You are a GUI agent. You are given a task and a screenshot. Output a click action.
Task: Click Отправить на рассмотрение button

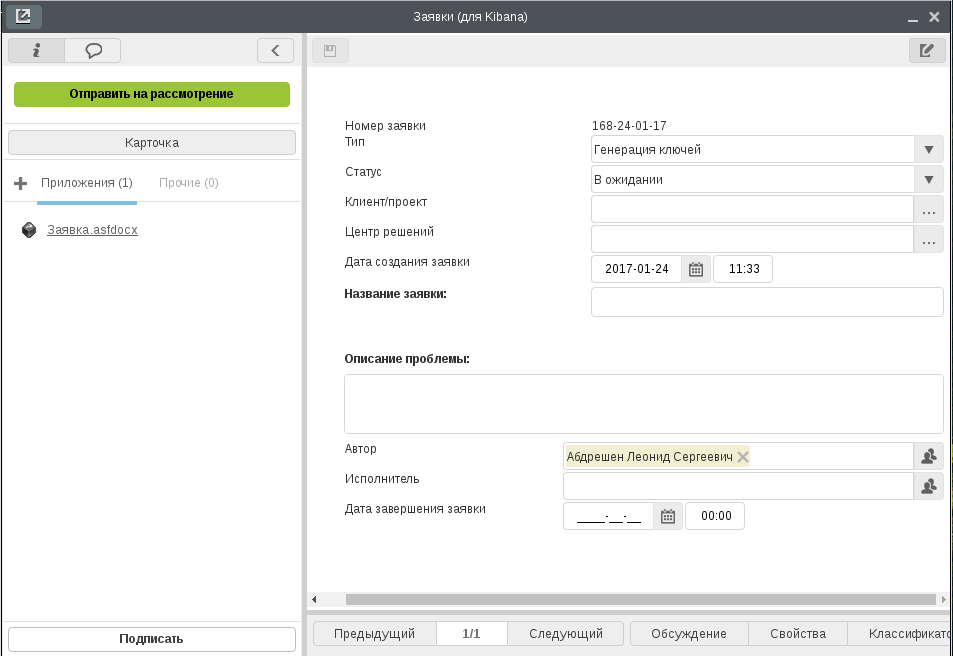151,94
